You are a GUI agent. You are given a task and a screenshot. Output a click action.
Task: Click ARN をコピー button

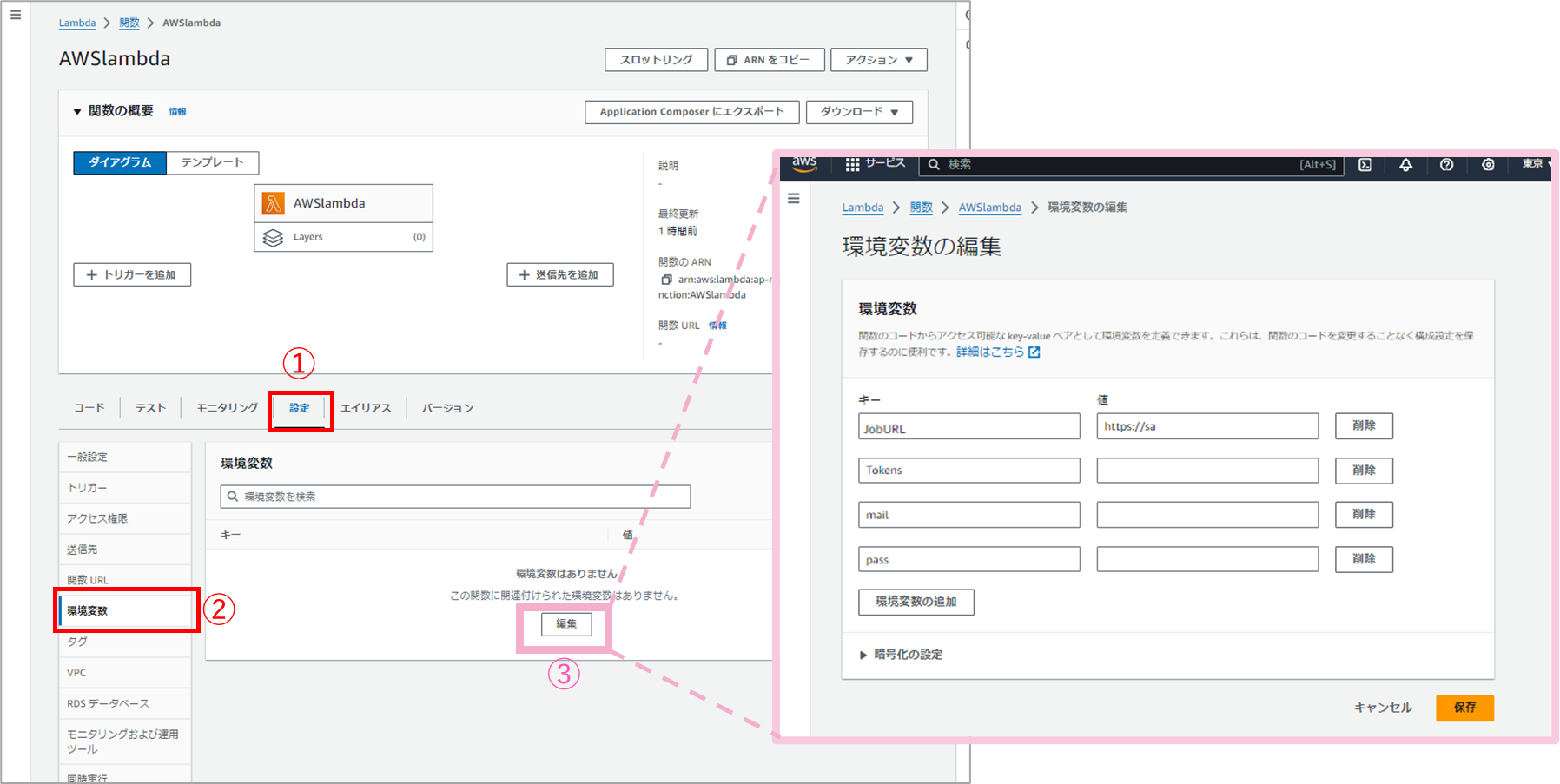[770, 60]
